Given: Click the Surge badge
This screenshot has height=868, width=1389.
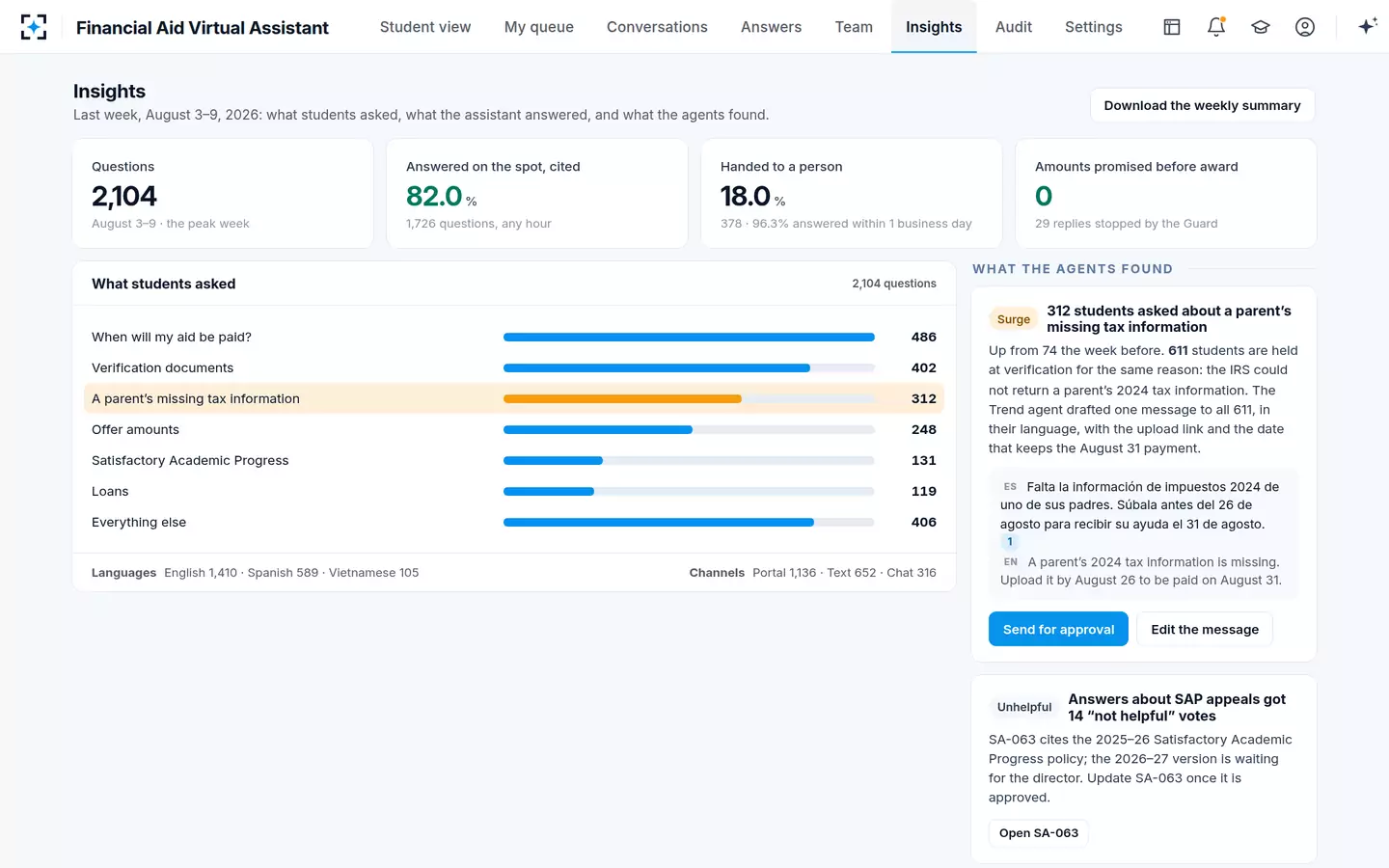Looking at the screenshot, I should 1014,319.
